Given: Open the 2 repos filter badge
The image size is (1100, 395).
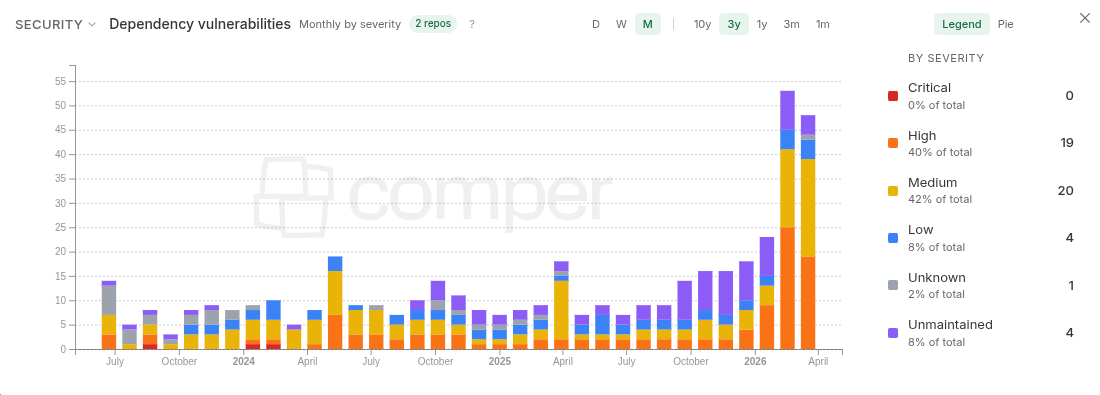Looking at the screenshot, I should coord(433,24).
